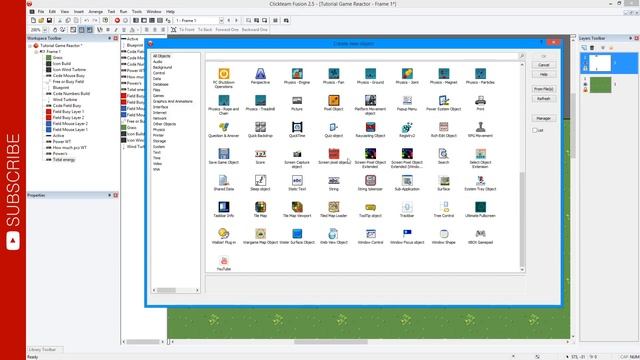Open the zoom percentage dropdown
640x360 pixels.
(45, 30)
